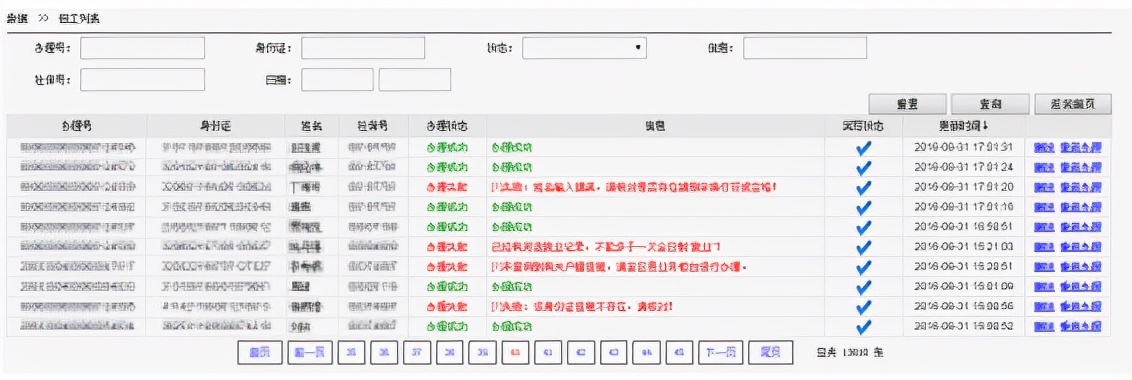Click the green success status in the first row
Image resolution: width=1132 pixels, height=380 pixels.
pos(447,148)
